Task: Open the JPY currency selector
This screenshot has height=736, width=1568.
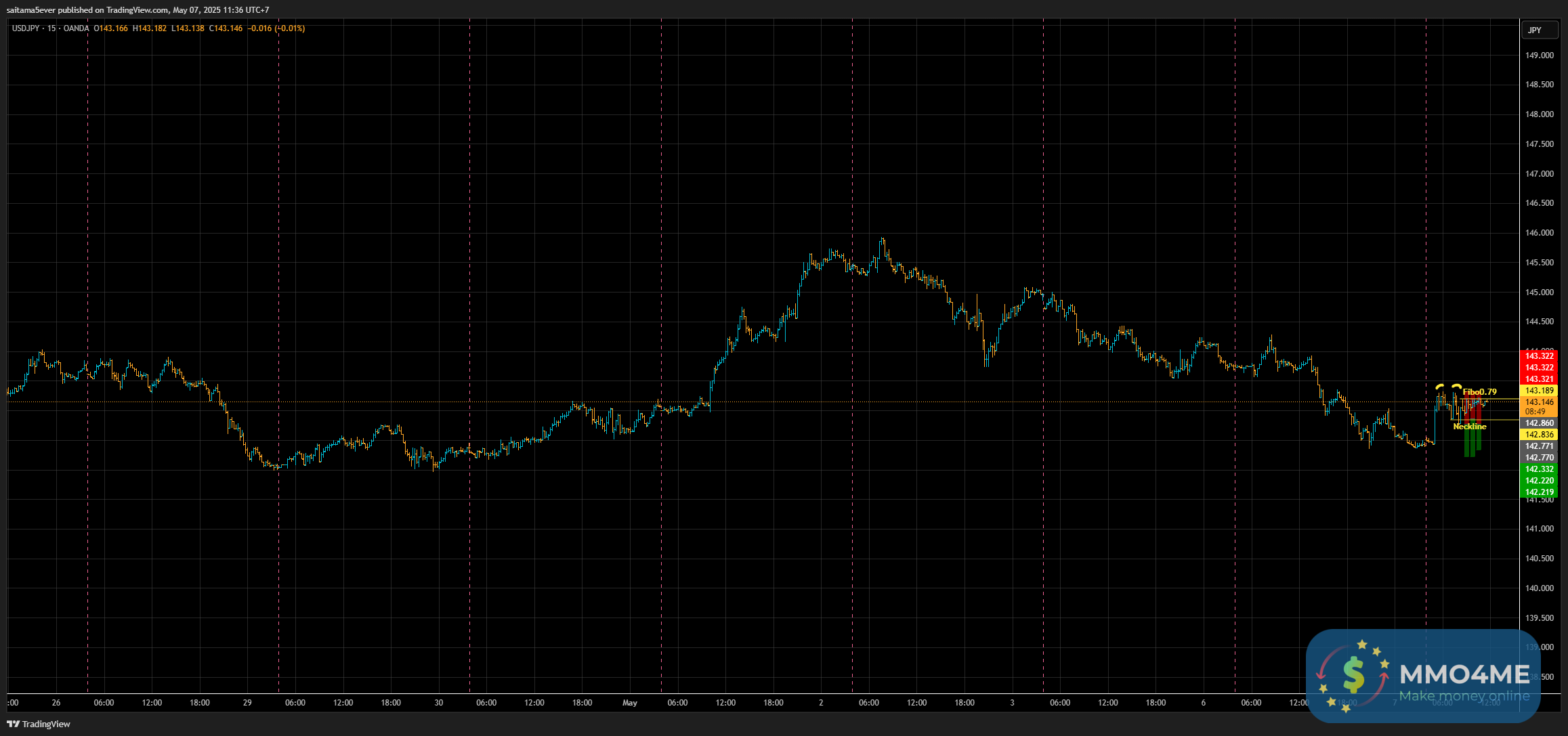Action: point(1538,30)
